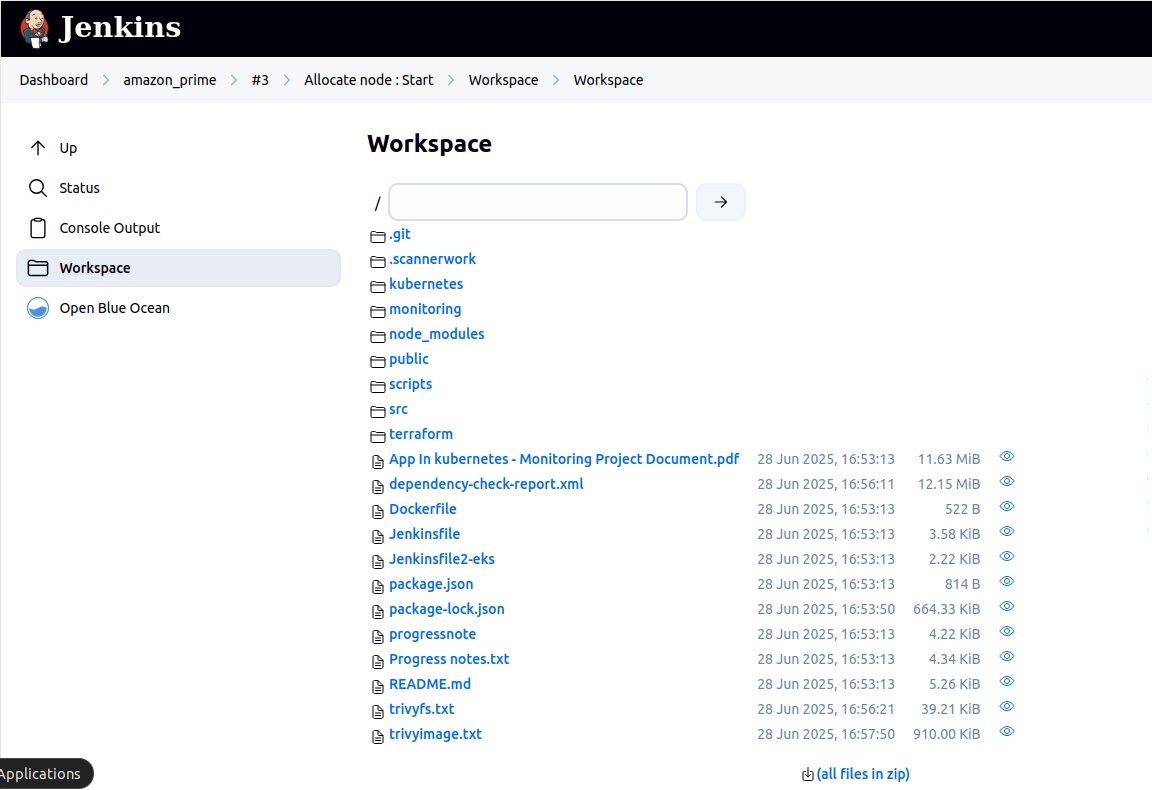Click the 664.33 KiB size value
This screenshot has width=1152, height=790.
point(946,609)
